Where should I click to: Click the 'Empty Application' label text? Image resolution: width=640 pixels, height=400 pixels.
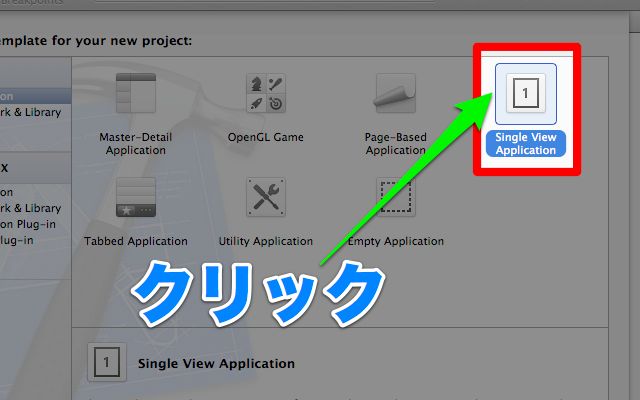(x=396, y=241)
